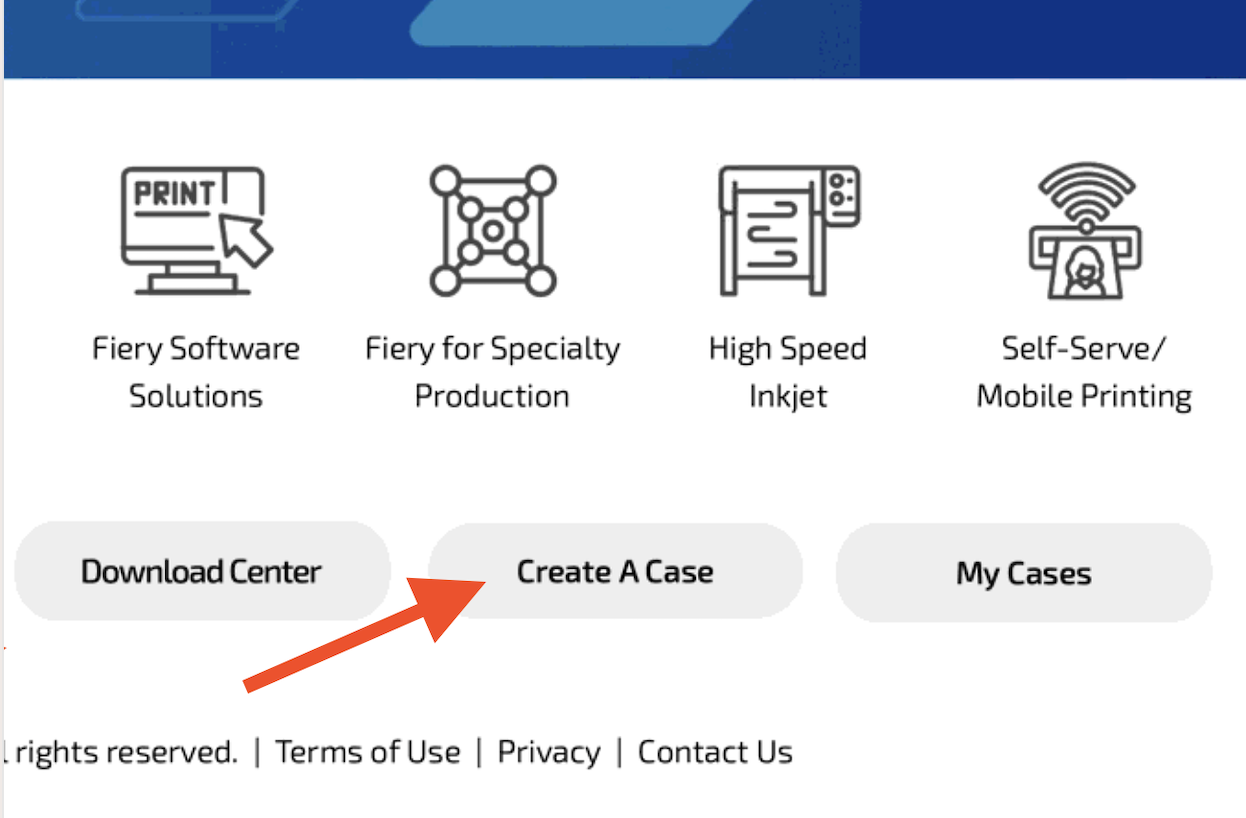
Task: Select the Fiery Software Solutions text label
Action: click(x=196, y=371)
